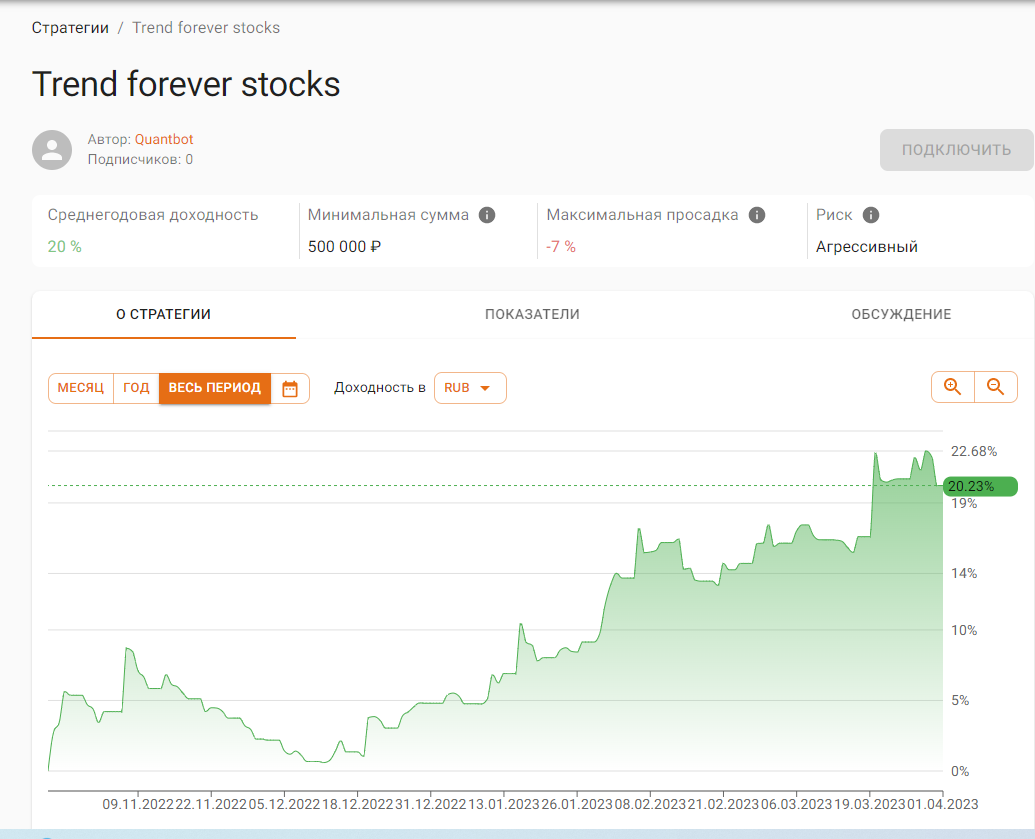This screenshot has width=1035, height=839.
Task: Click the 21.02.2023 date label
Action: [x=723, y=805]
